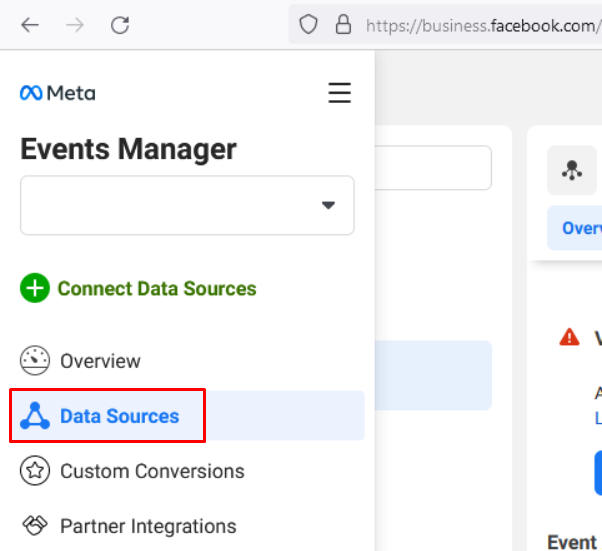Click the green plus Connect icon
This screenshot has width=602, height=551.
(35, 289)
